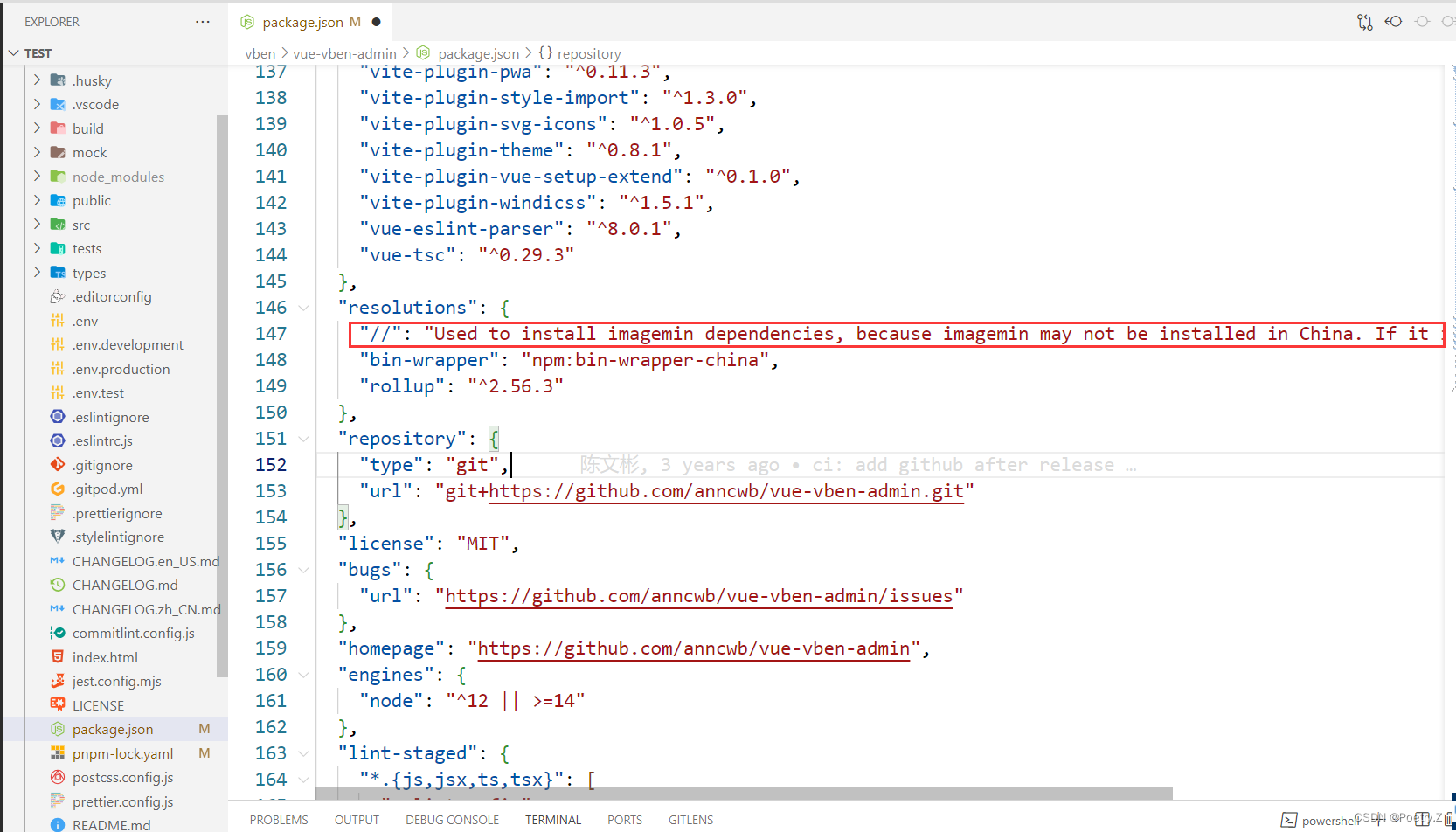Open the .gitignore file via its git icon
The height and width of the screenshot is (832, 1456).
57,464
